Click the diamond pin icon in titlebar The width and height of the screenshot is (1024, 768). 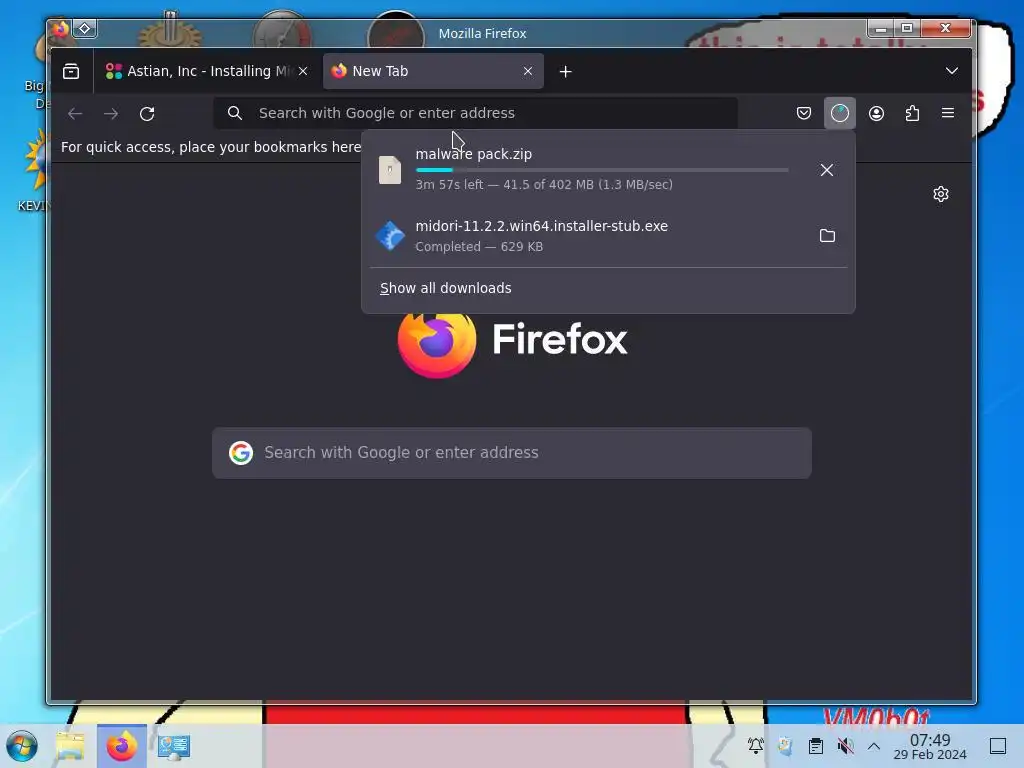click(x=85, y=28)
